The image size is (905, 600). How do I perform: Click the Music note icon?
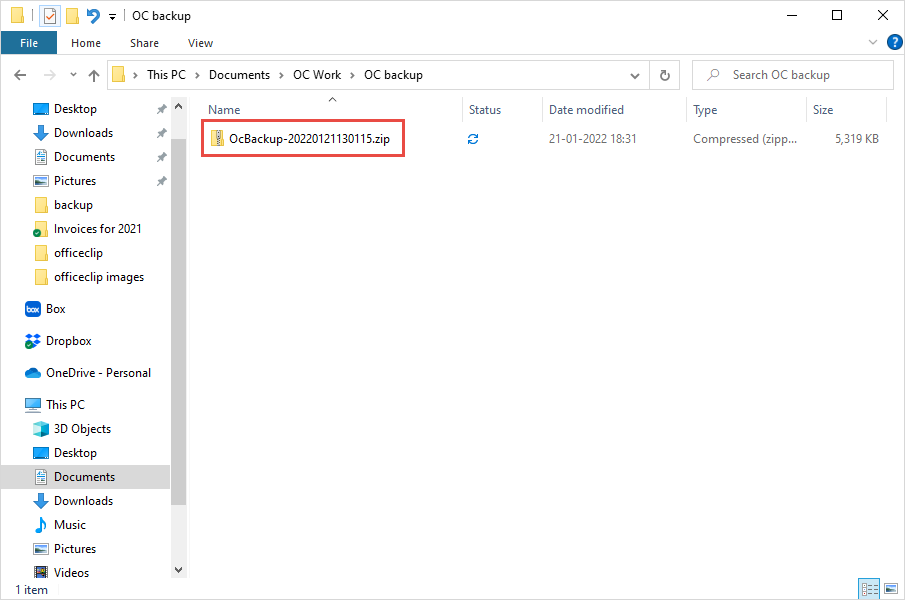41,525
